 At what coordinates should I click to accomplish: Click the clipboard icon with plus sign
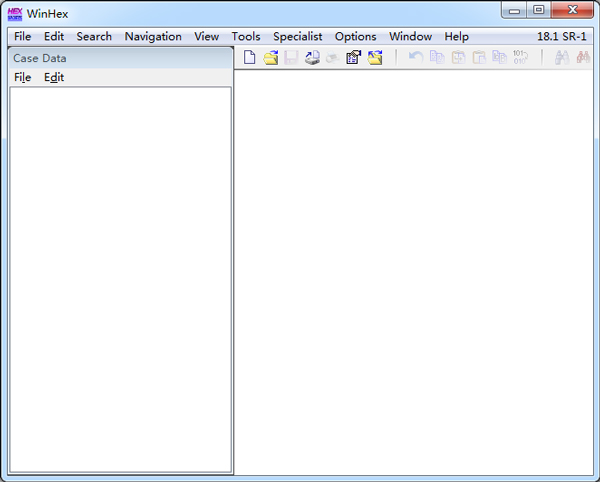[458, 57]
